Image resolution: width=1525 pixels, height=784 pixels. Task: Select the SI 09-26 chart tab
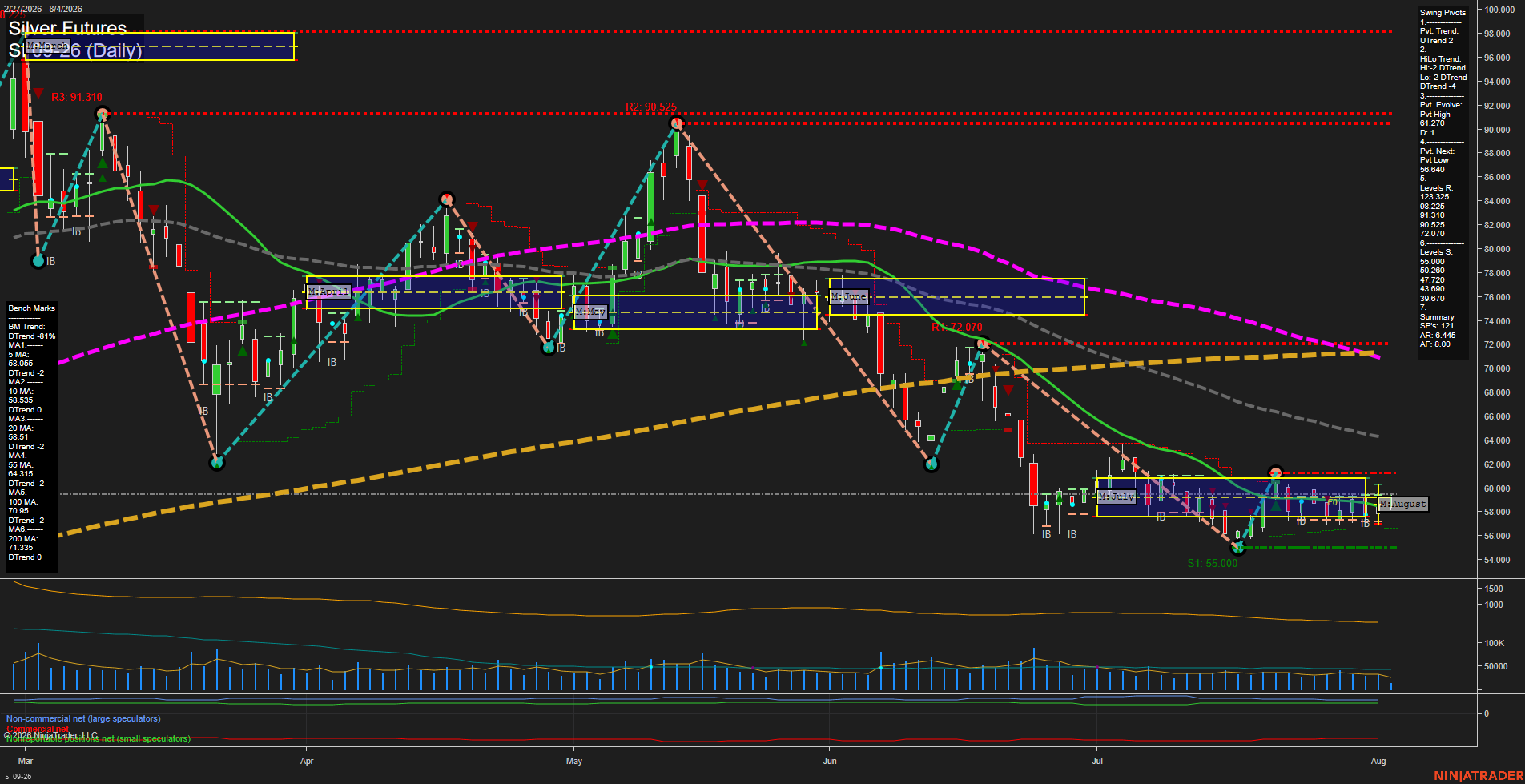click(18, 776)
